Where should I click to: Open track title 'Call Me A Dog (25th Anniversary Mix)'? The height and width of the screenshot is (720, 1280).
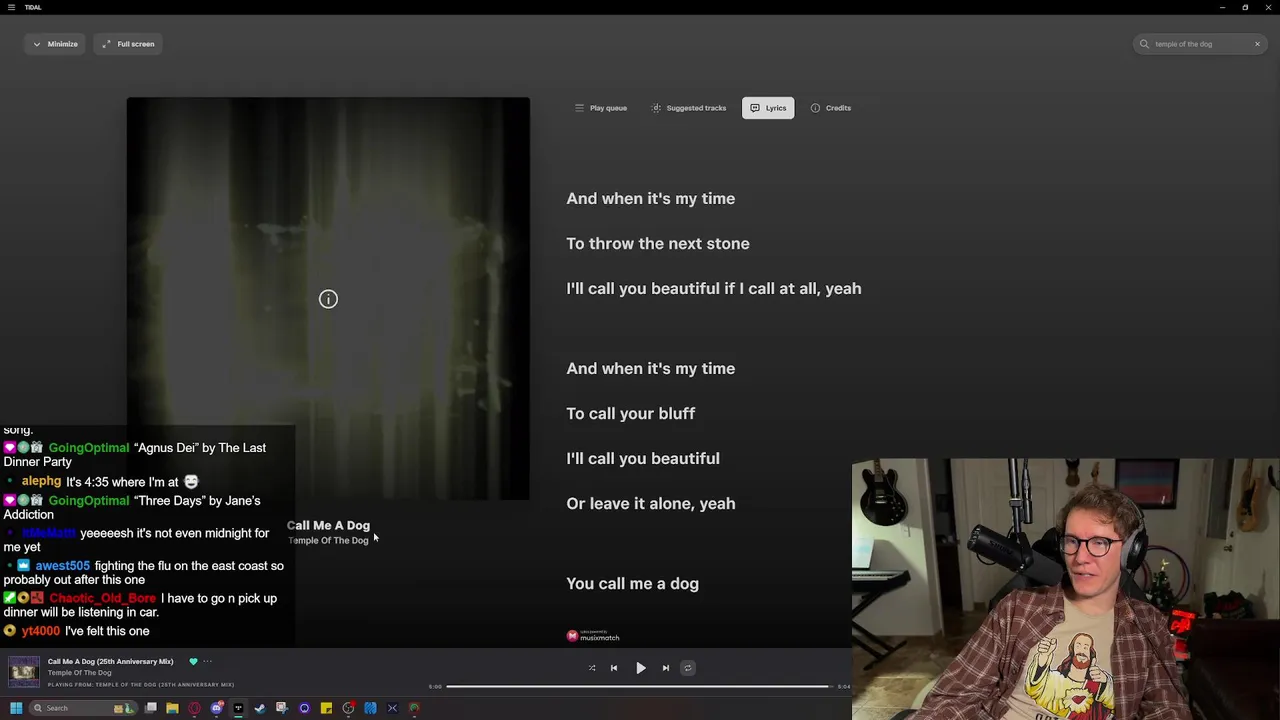(110, 661)
